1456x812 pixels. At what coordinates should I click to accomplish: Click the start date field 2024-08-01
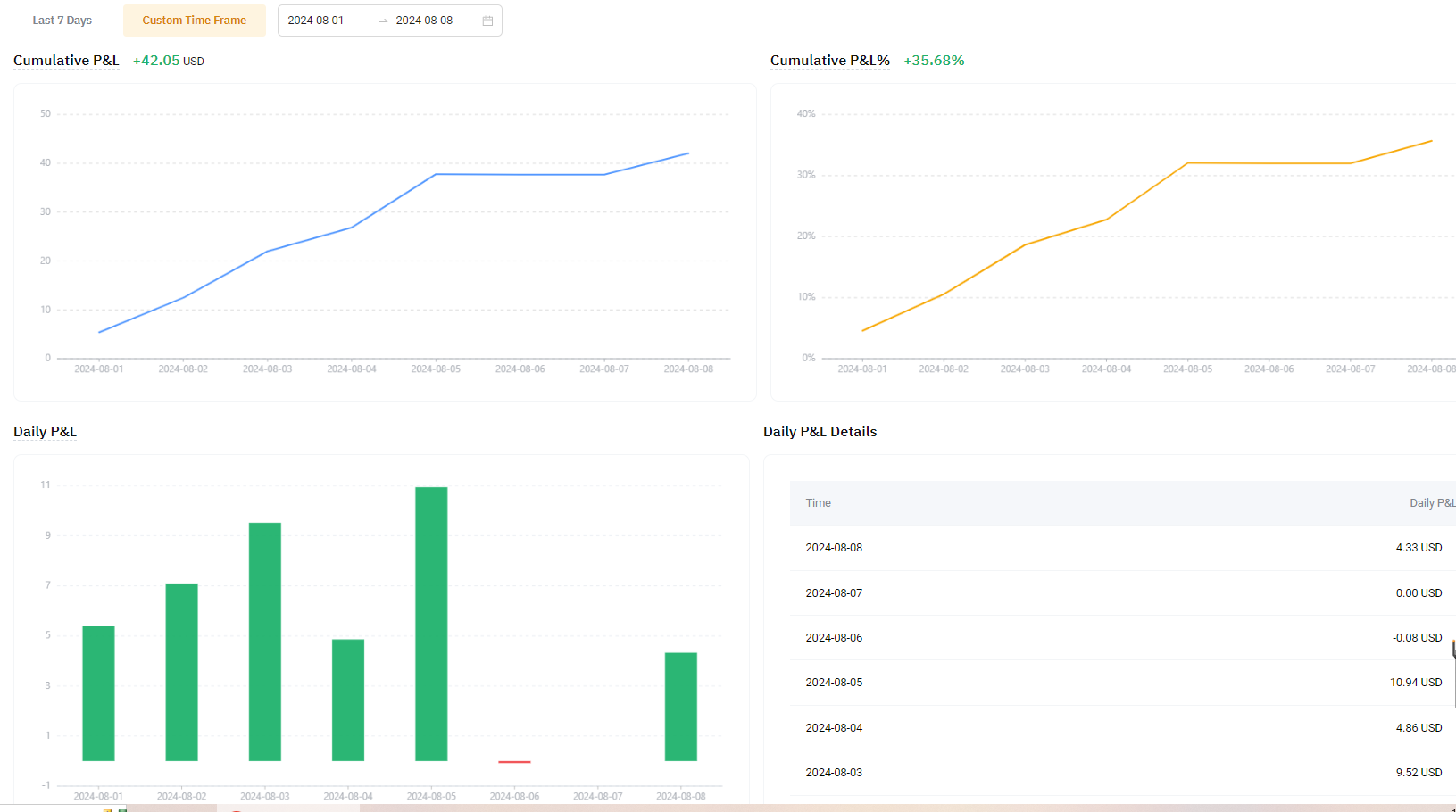pos(316,21)
